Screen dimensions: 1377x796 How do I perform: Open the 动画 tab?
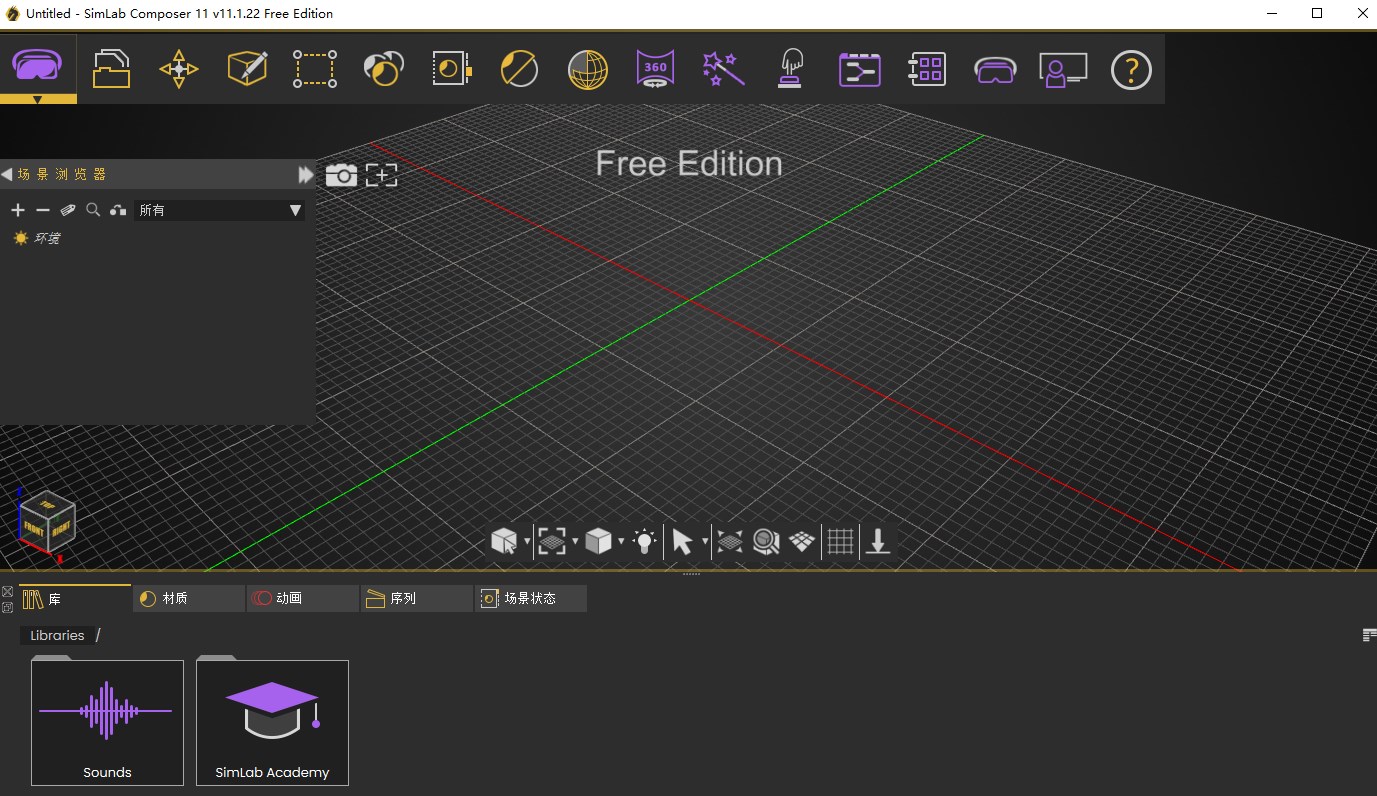302,597
